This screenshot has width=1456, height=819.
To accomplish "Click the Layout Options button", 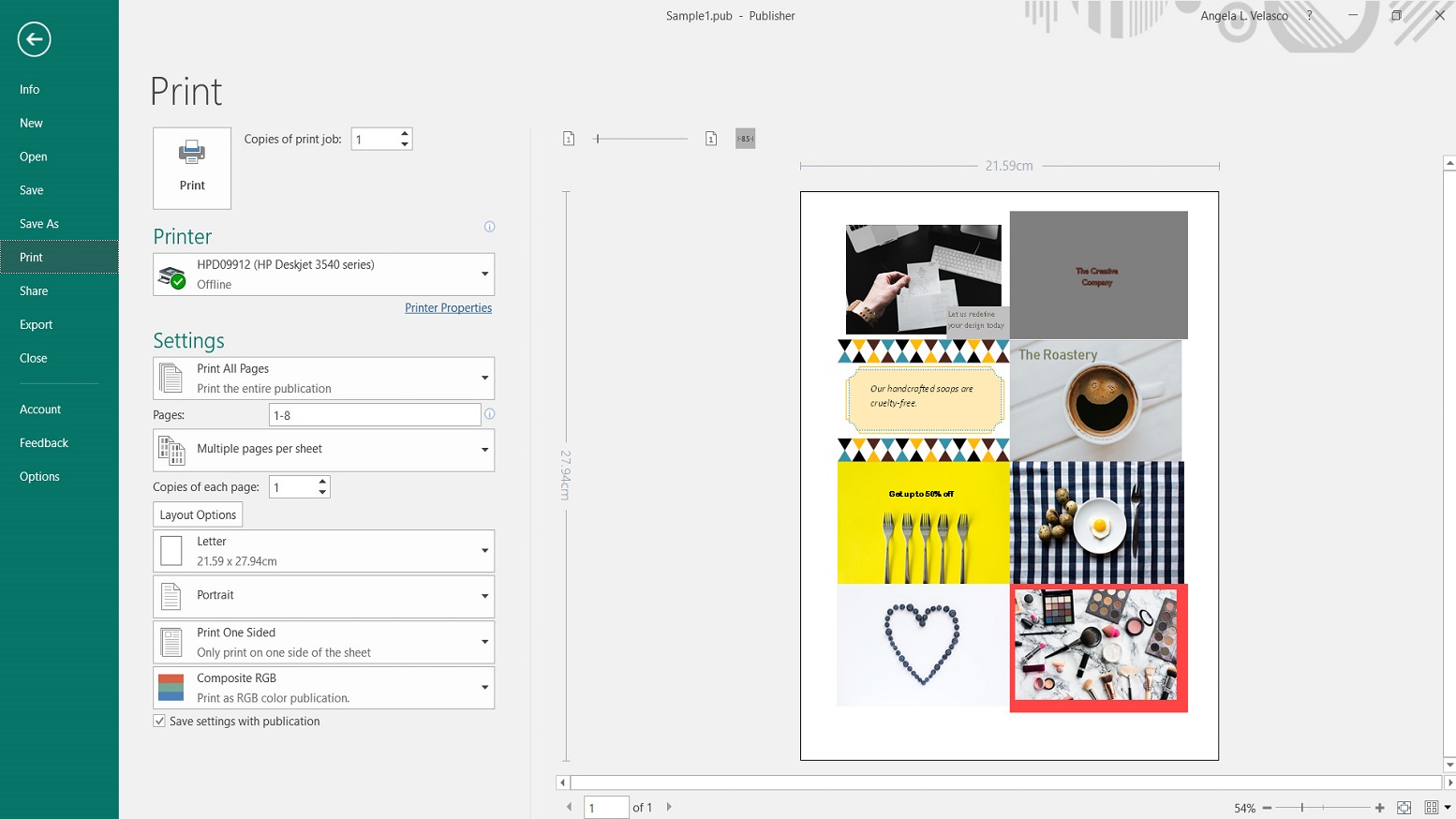I will pos(198,515).
